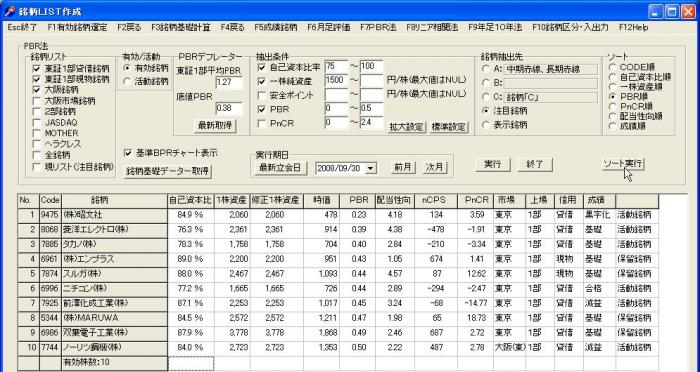Click the app icon in title bar
700x372 pixels.
[10, 11]
